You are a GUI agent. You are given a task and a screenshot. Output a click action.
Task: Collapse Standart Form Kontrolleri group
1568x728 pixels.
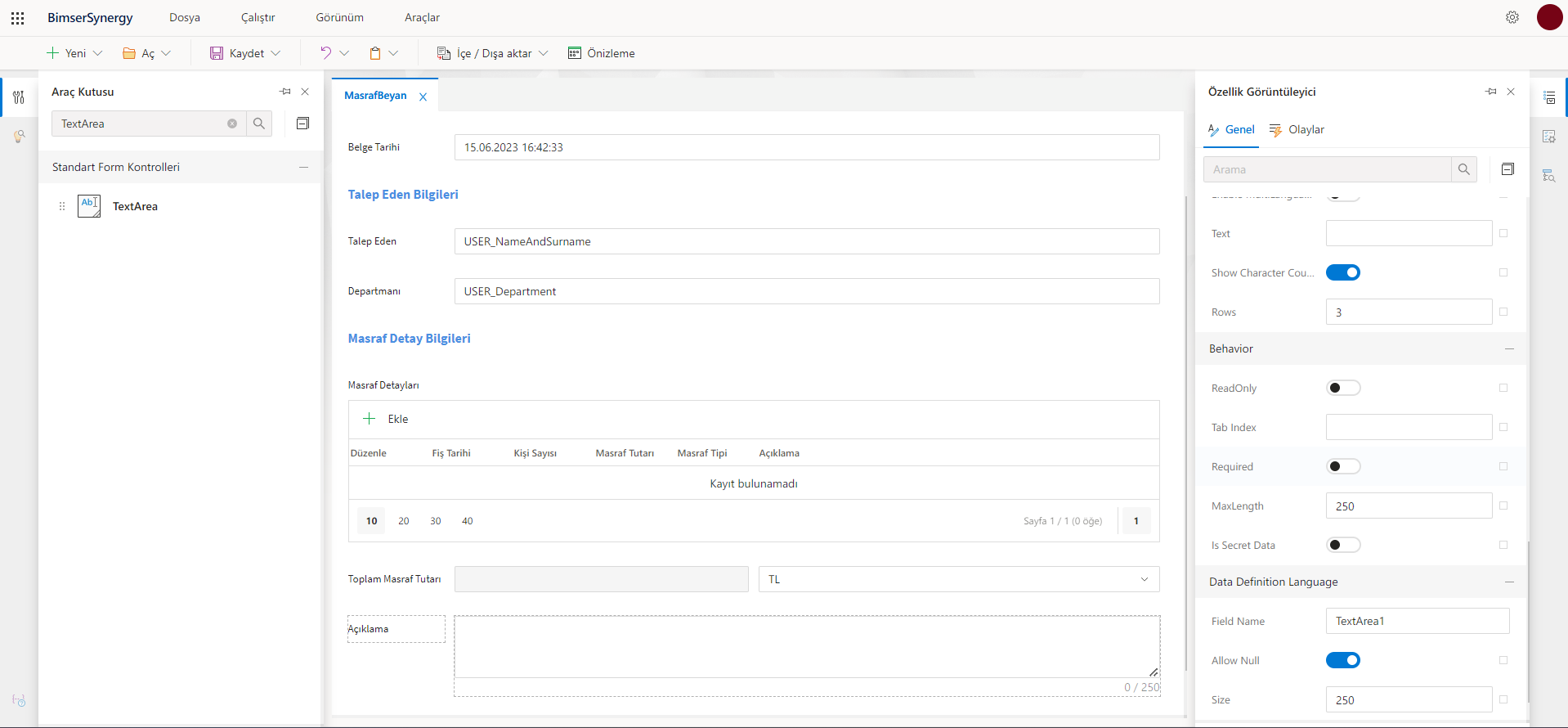coord(303,167)
